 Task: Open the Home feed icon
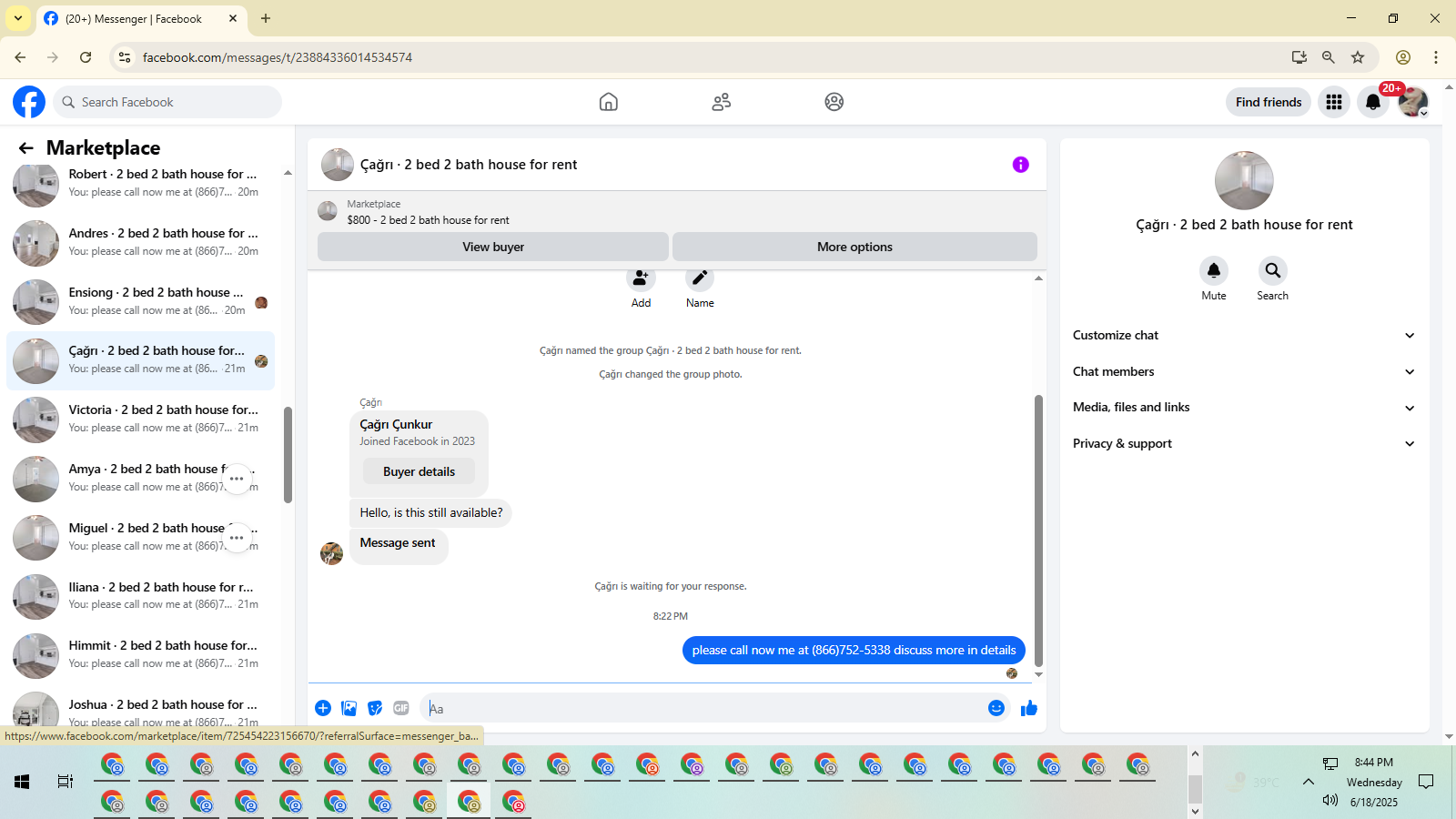(x=609, y=102)
